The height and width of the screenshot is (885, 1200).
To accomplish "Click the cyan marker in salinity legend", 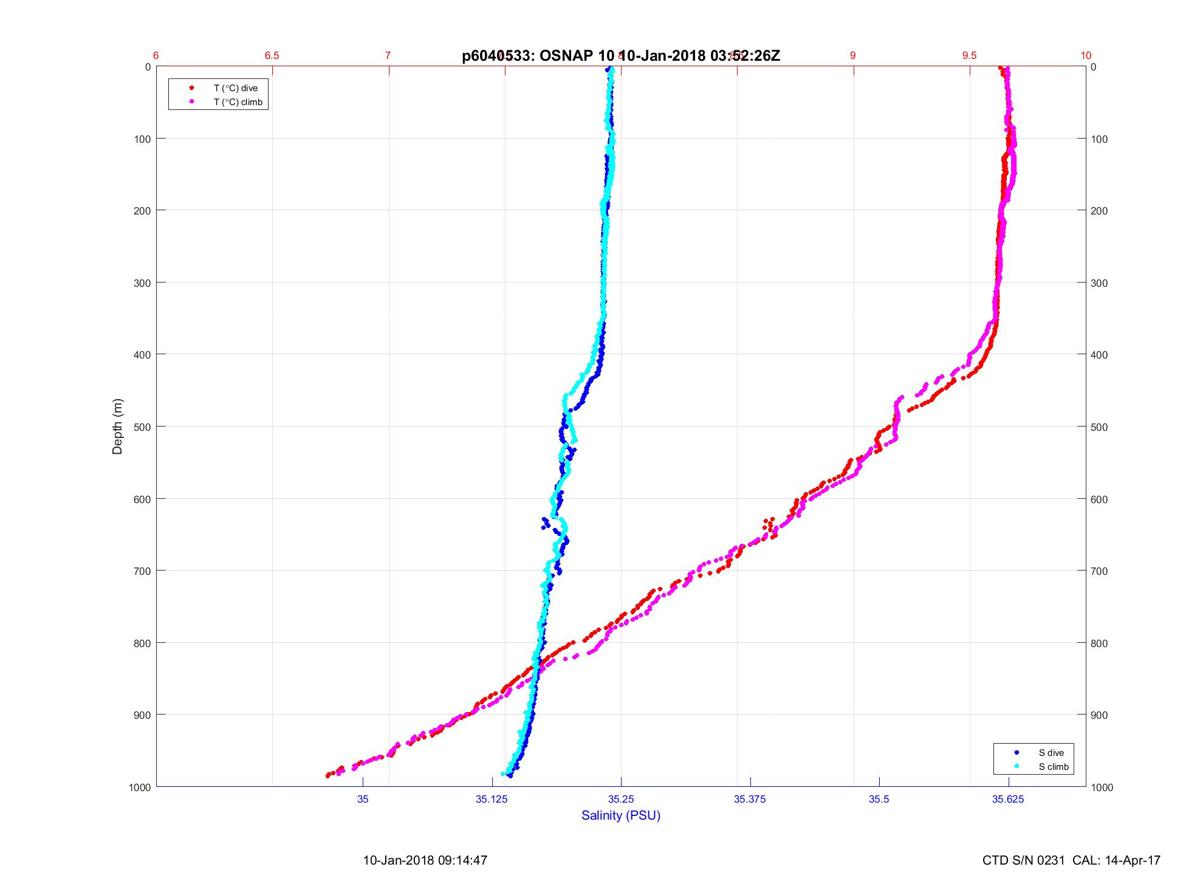I will 1016,766.
